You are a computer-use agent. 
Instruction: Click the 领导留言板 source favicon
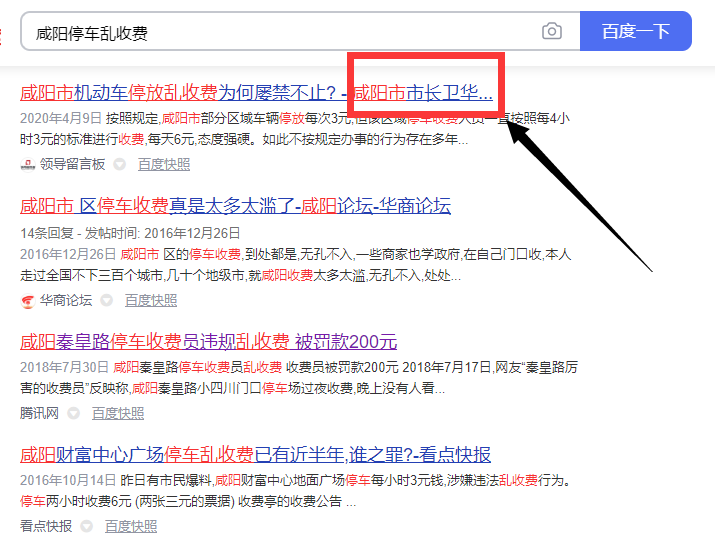tap(27, 165)
